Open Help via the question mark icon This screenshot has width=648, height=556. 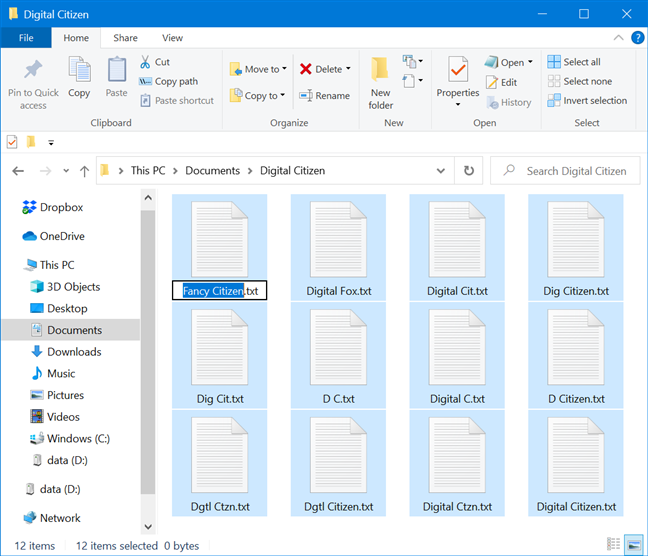pos(638,38)
